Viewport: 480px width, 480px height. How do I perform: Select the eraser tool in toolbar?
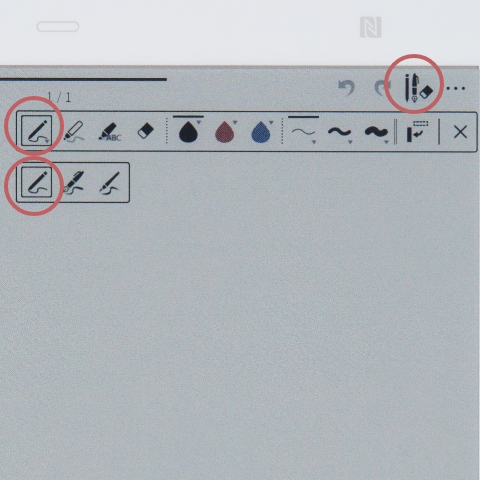pyautogui.click(x=146, y=131)
